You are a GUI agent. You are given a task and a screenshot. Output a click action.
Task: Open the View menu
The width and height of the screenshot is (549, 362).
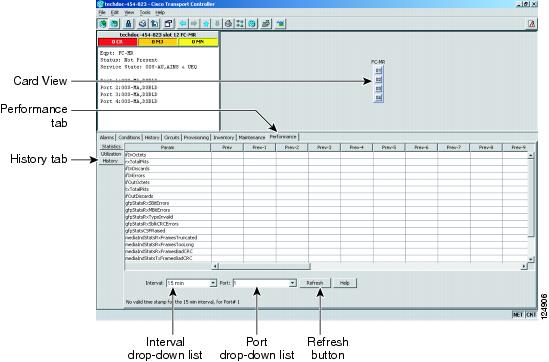point(129,12)
